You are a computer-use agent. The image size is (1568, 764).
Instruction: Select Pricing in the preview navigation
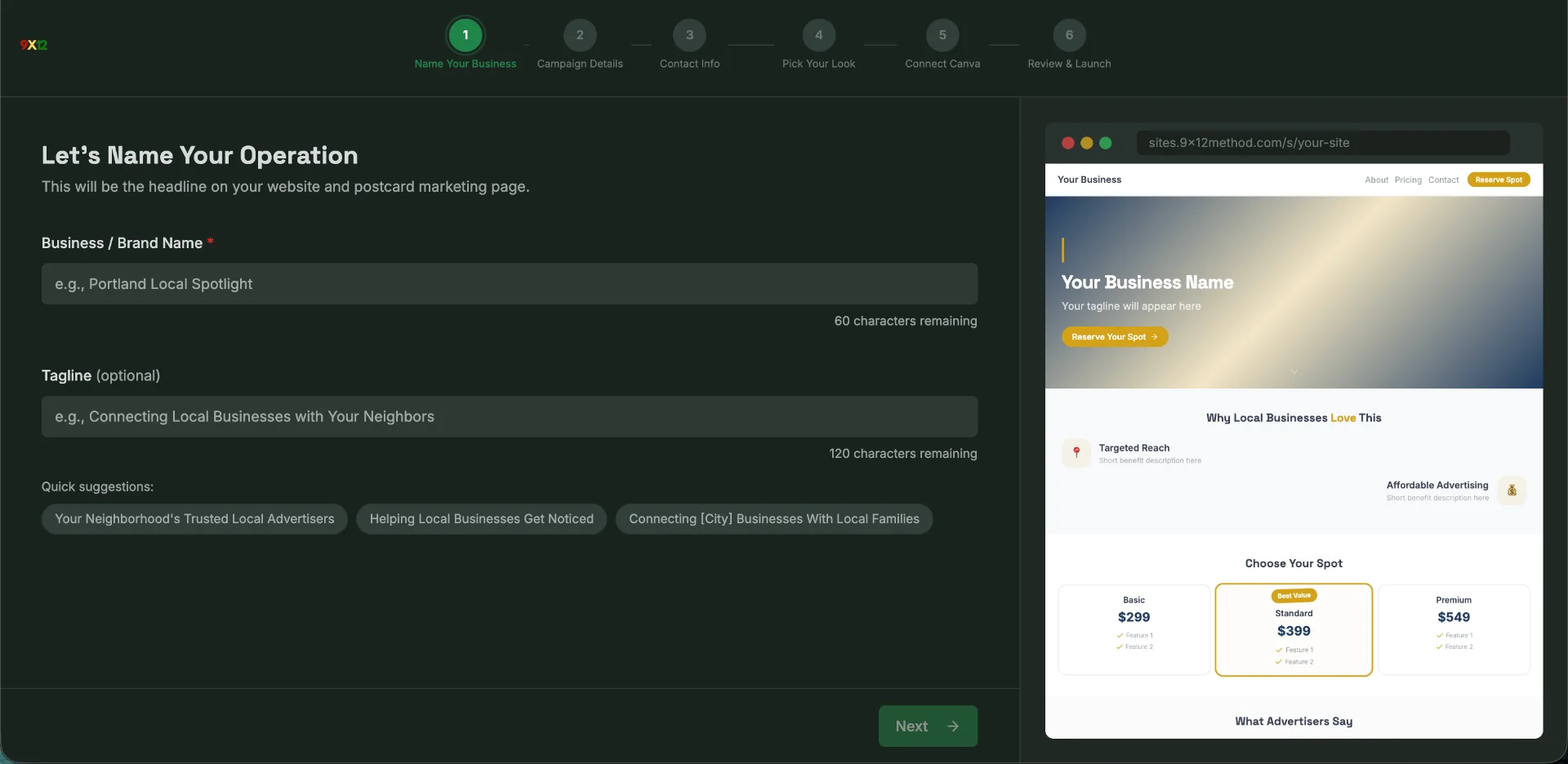tap(1408, 180)
